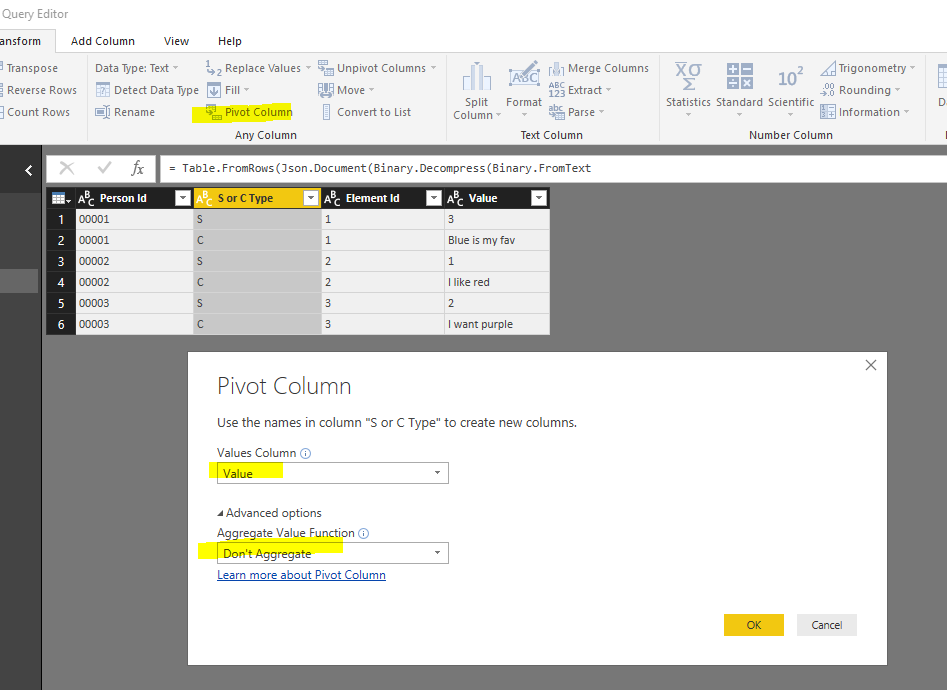Screen dimensions: 947x690
Task: Click the Parse icon
Action: [x=556, y=112]
